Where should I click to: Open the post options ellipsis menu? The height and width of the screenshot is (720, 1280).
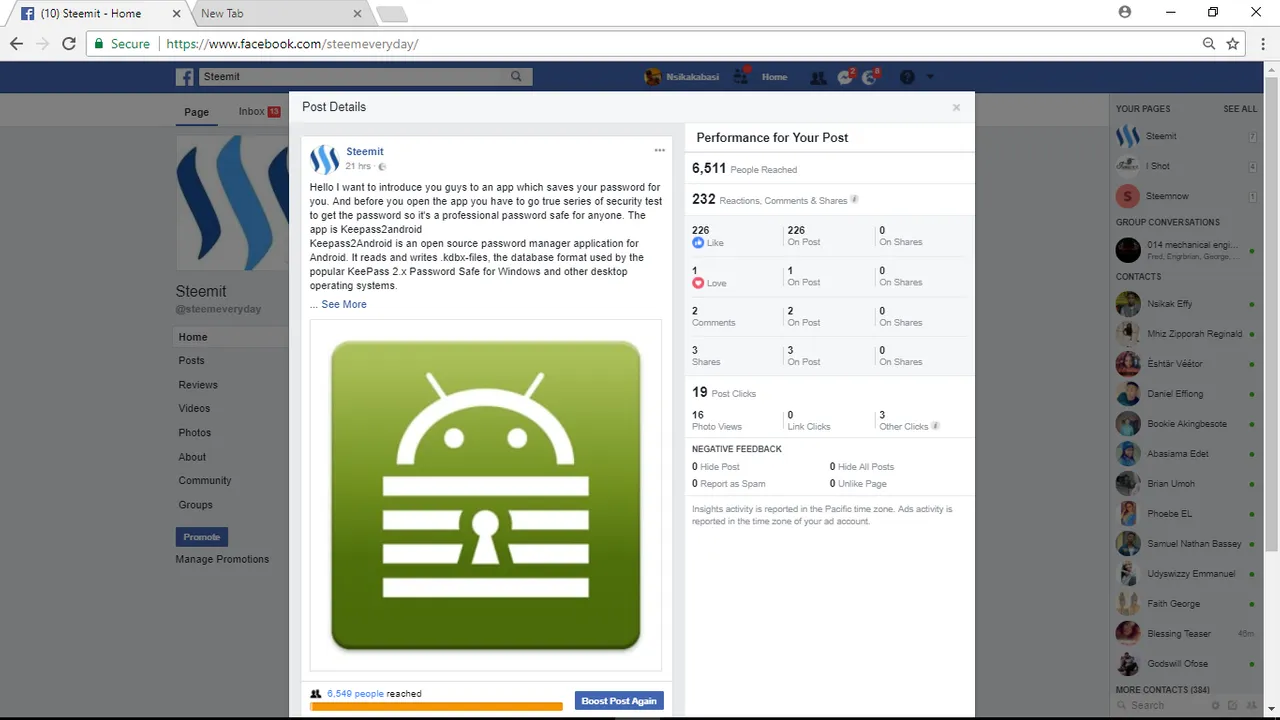[x=660, y=150]
